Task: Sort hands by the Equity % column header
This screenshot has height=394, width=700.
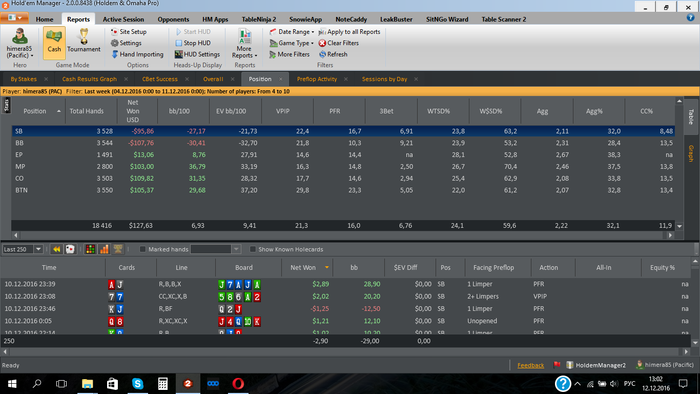Action: 662,267
